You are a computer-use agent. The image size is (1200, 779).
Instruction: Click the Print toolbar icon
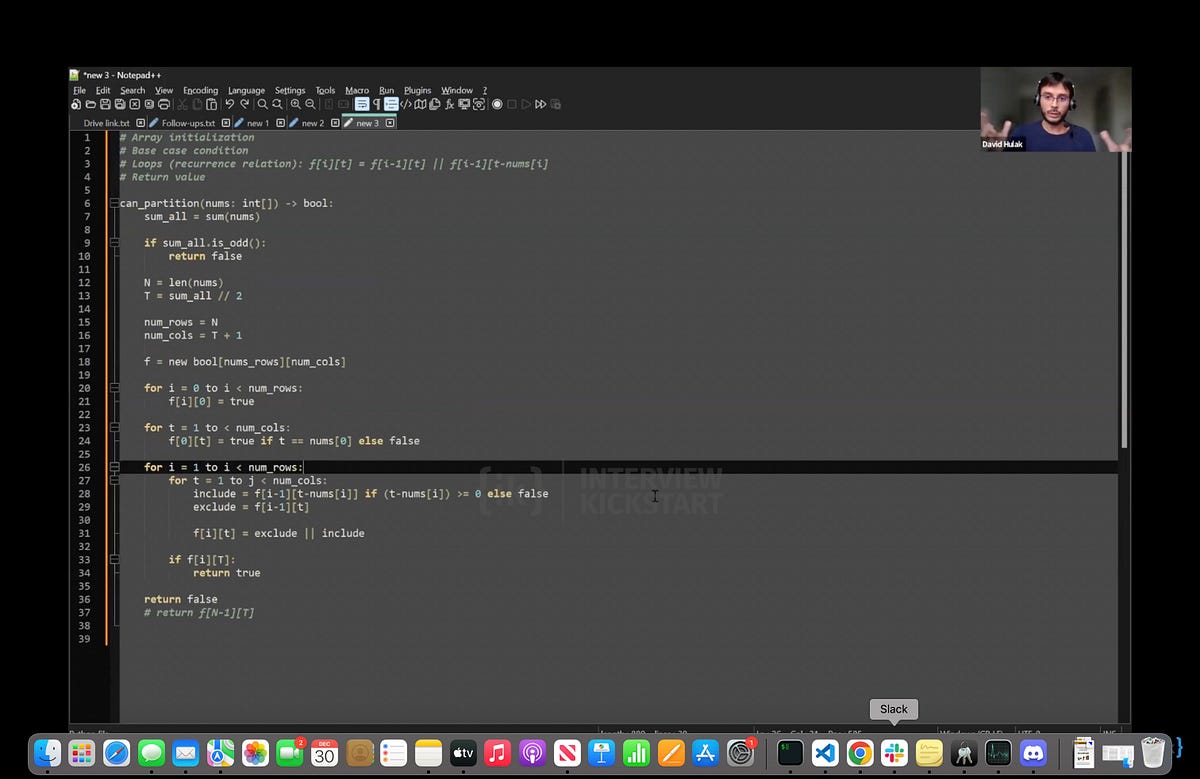click(163, 103)
